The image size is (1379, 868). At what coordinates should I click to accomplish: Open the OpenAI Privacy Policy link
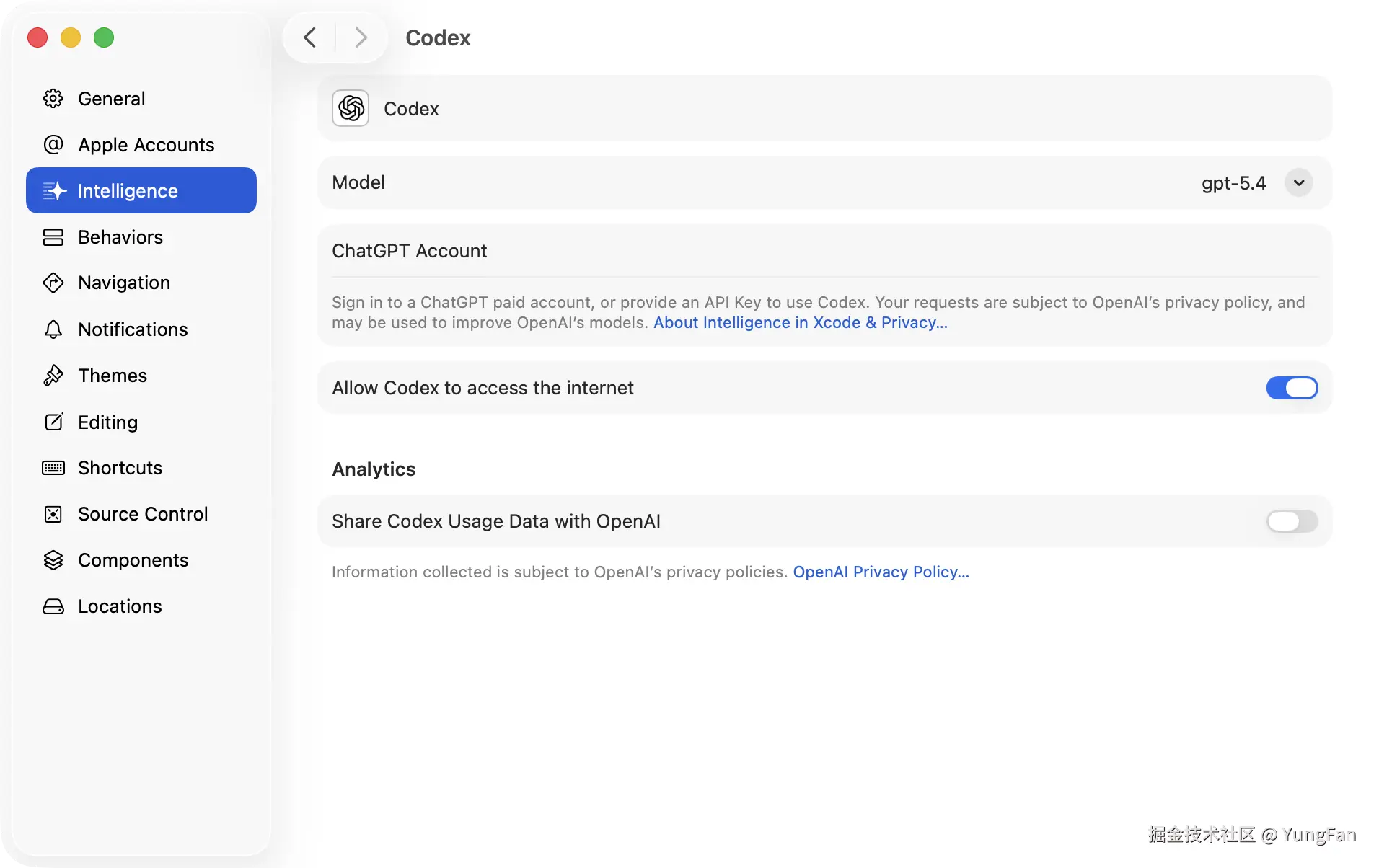pos(881,572)
